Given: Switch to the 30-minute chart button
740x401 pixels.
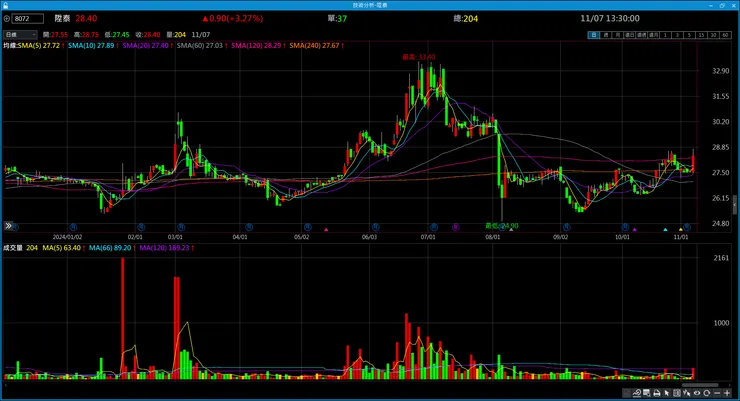Looking at the screenshot, I should [714, 35].
